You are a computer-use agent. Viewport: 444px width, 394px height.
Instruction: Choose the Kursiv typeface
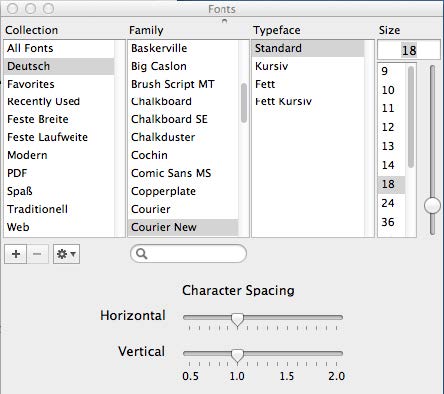pos(308,66)
